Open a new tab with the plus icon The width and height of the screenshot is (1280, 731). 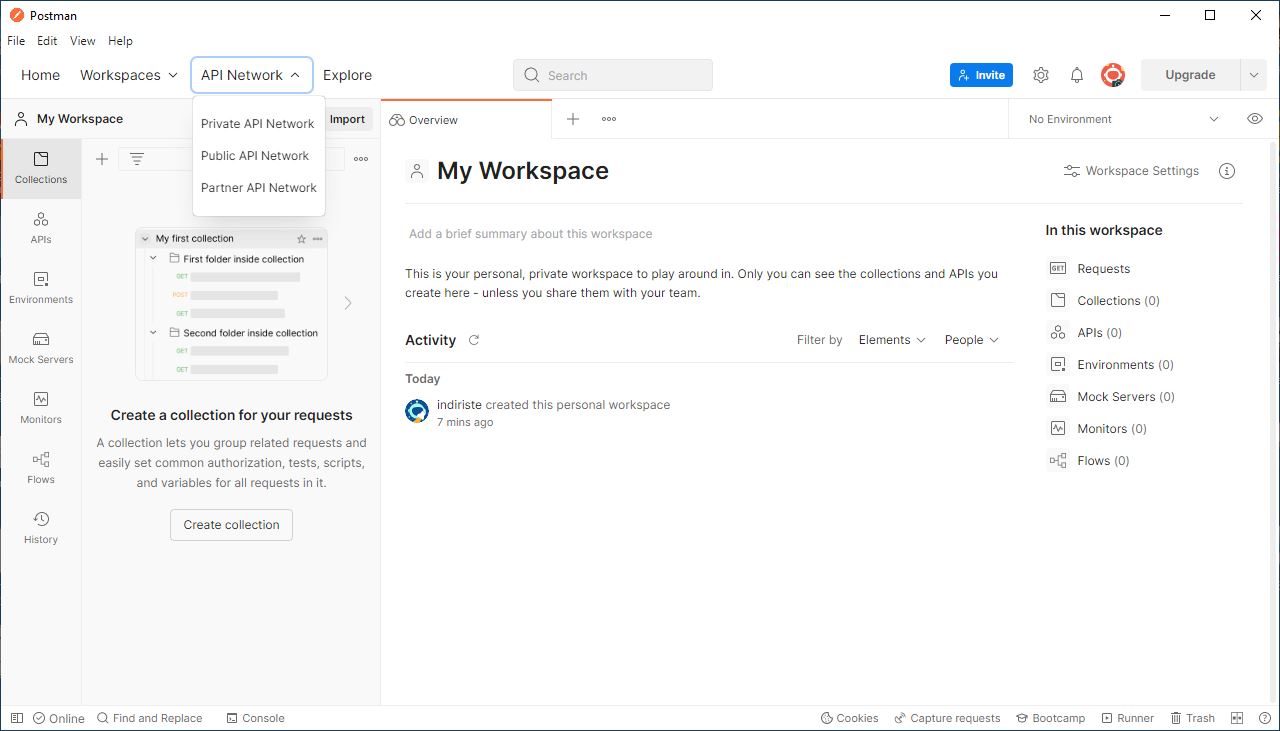[573, 119]
